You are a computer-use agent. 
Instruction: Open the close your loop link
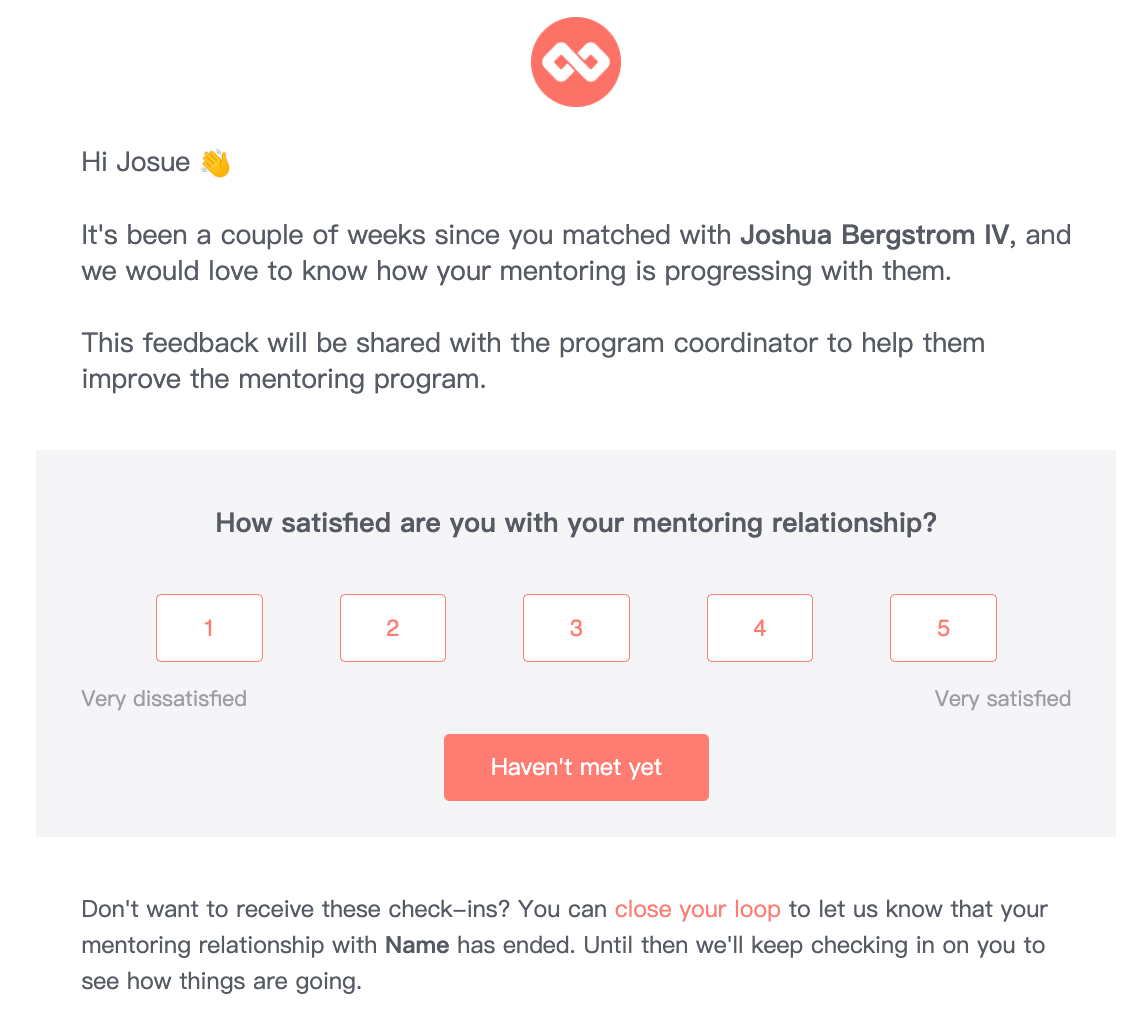(698, 909)
